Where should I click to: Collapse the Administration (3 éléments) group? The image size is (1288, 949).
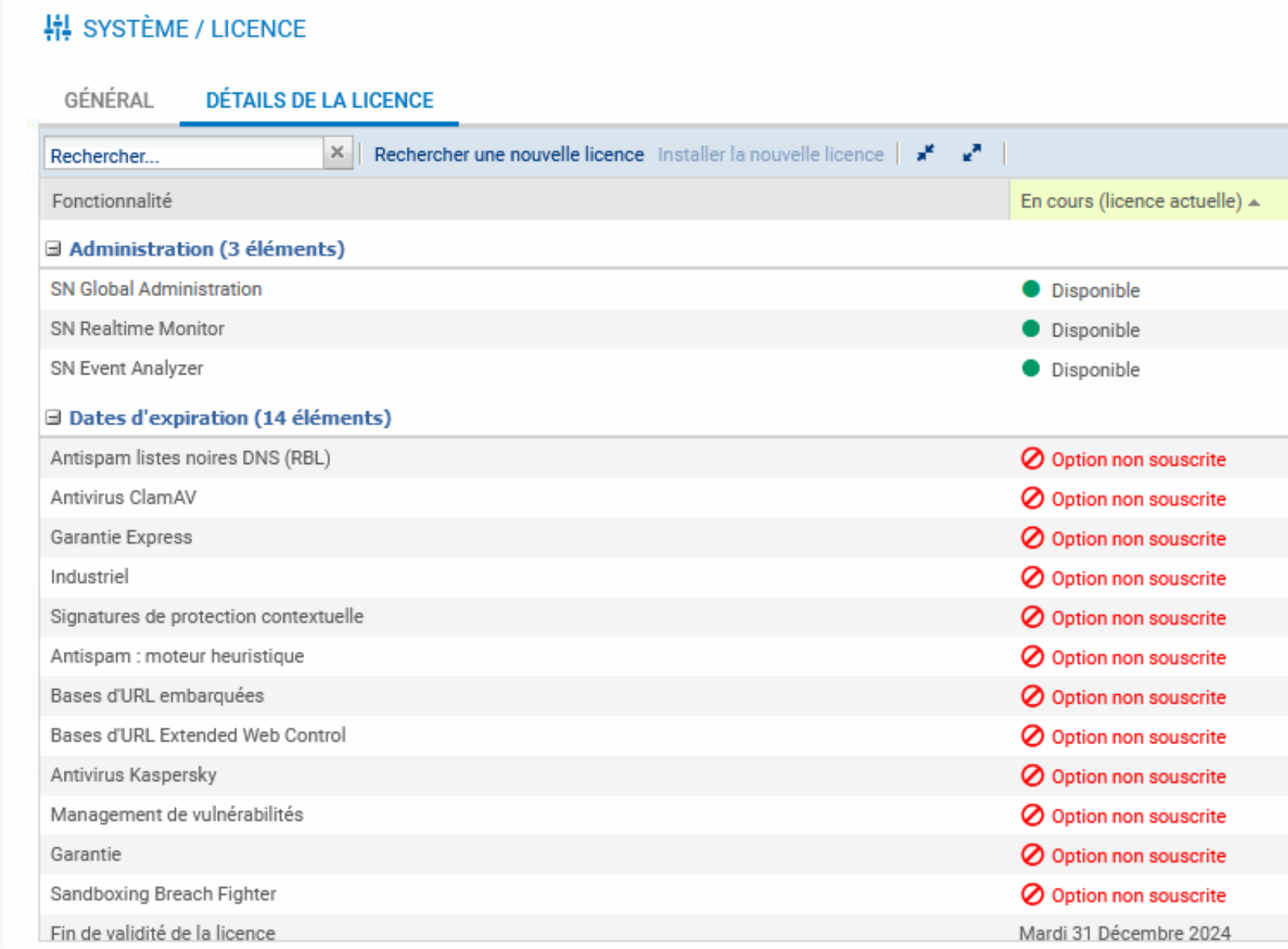(x=53, y=249)
